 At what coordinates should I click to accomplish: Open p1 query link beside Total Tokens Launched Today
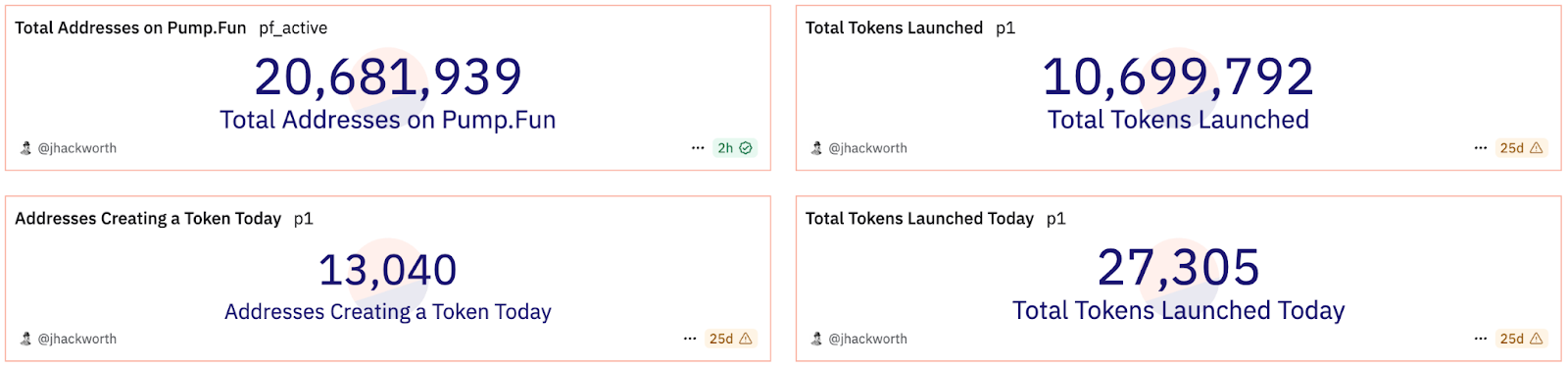(x=1055, y=219)
